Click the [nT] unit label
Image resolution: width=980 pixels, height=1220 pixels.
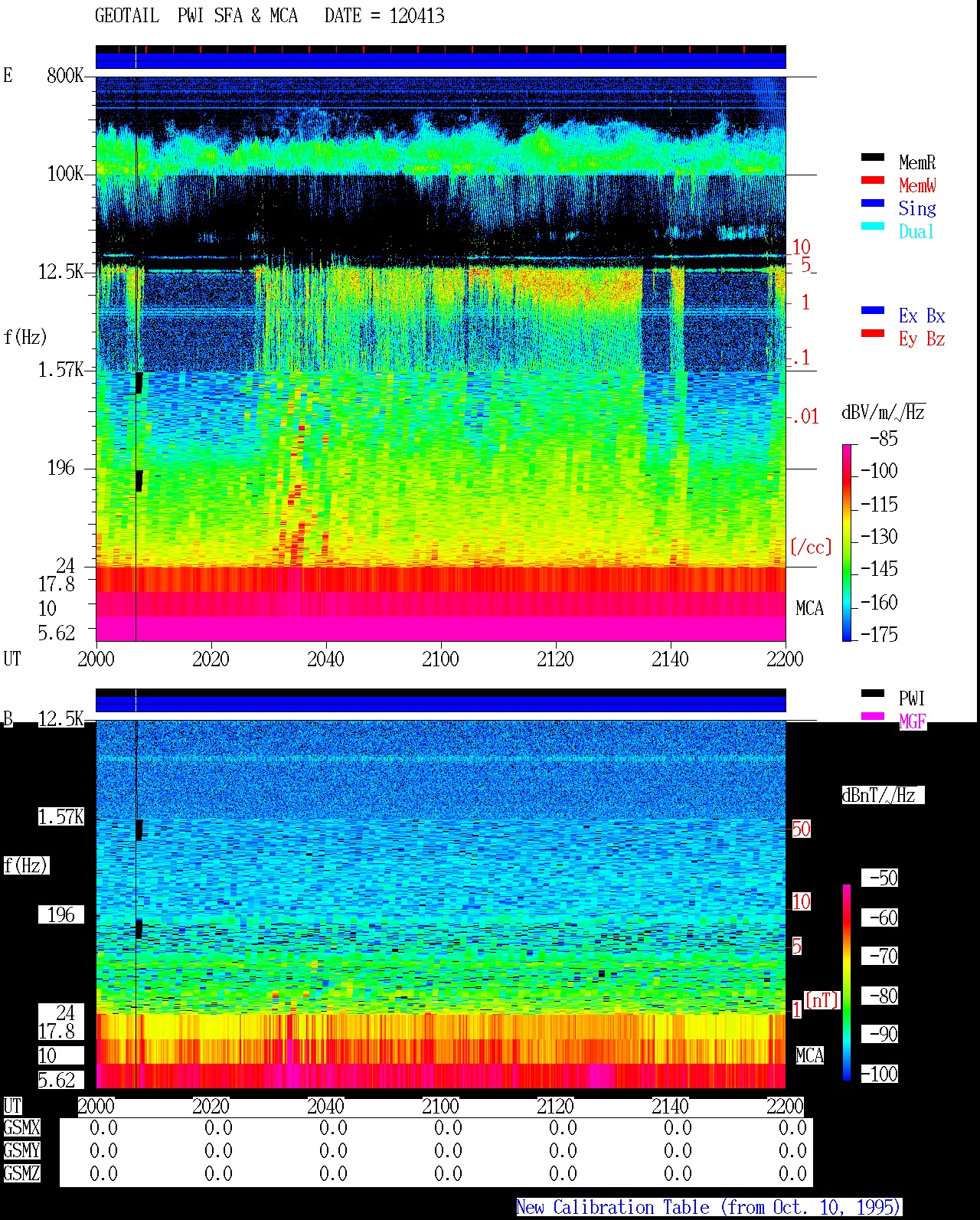822,999
